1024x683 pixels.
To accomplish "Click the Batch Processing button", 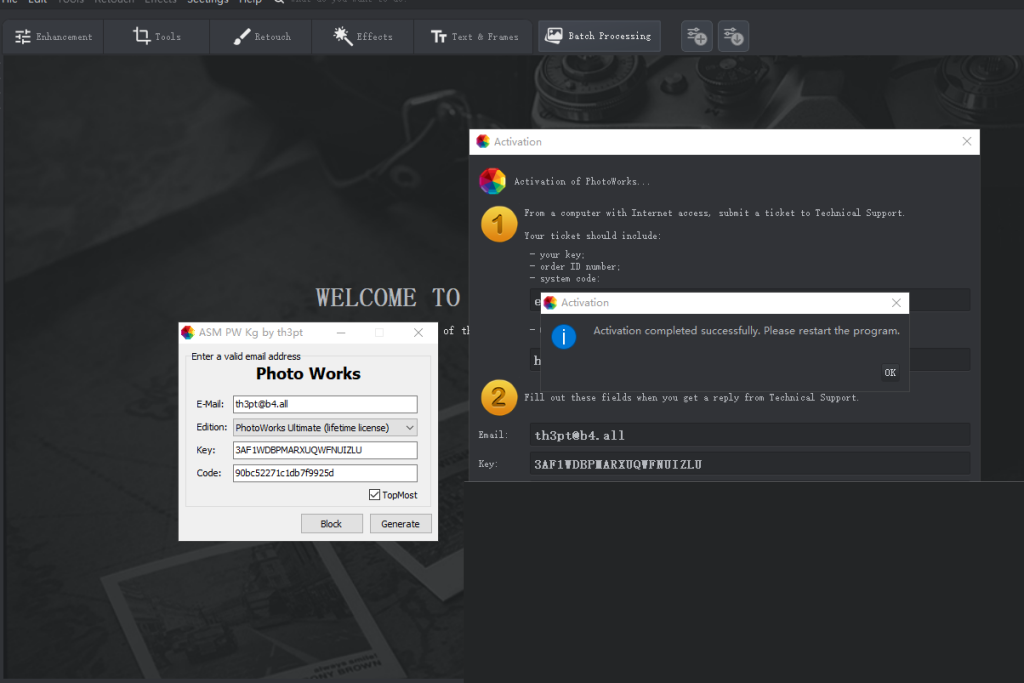I will (x=600, y=36).
